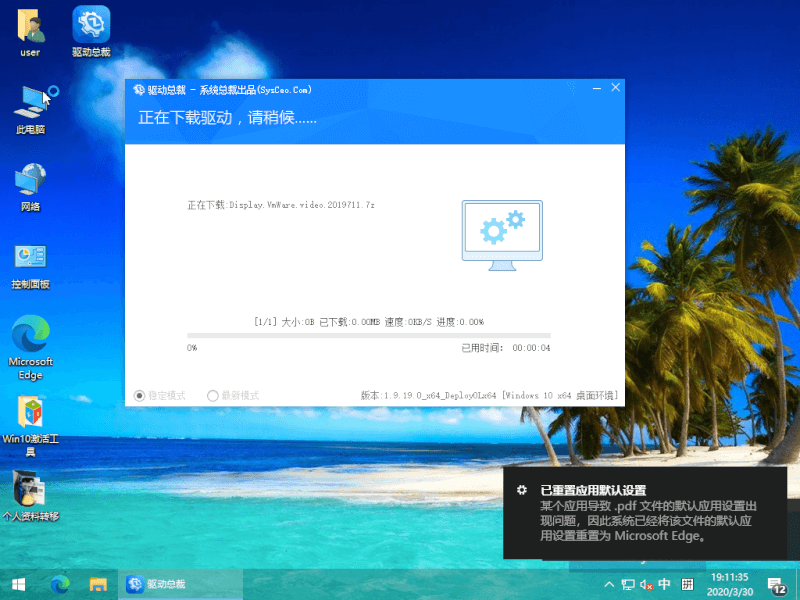Viewport: 800px width, 600px height.
Task: Close the 驱动总裁 window
Action: [615, 87]
